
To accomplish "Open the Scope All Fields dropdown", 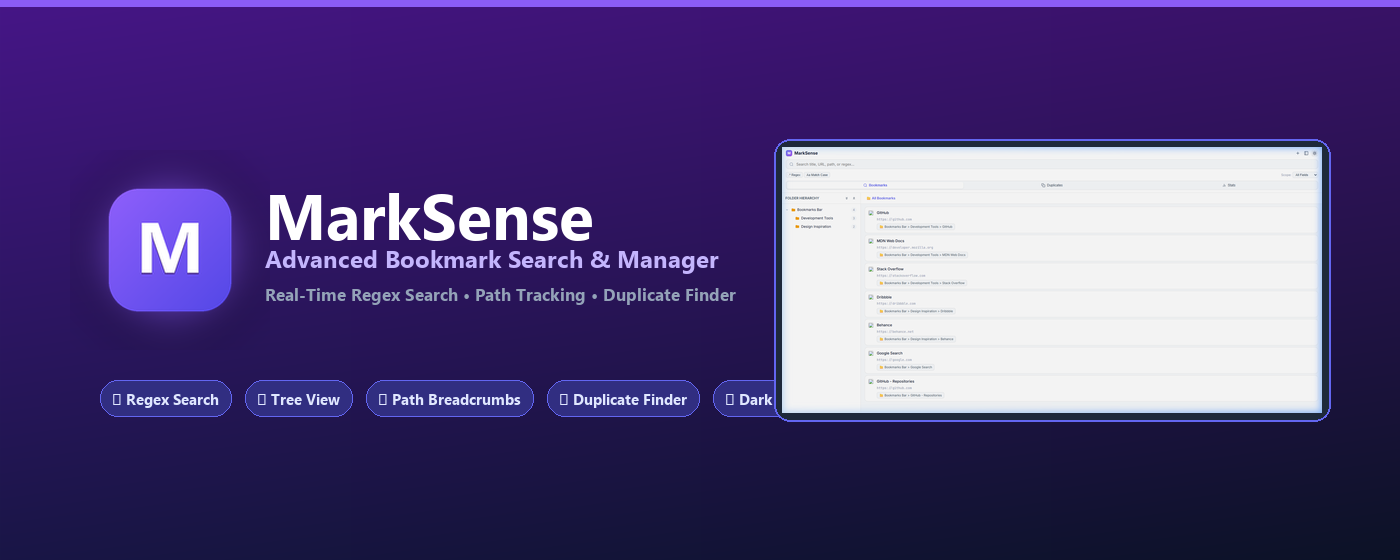I will click(x=1306, y=175).
